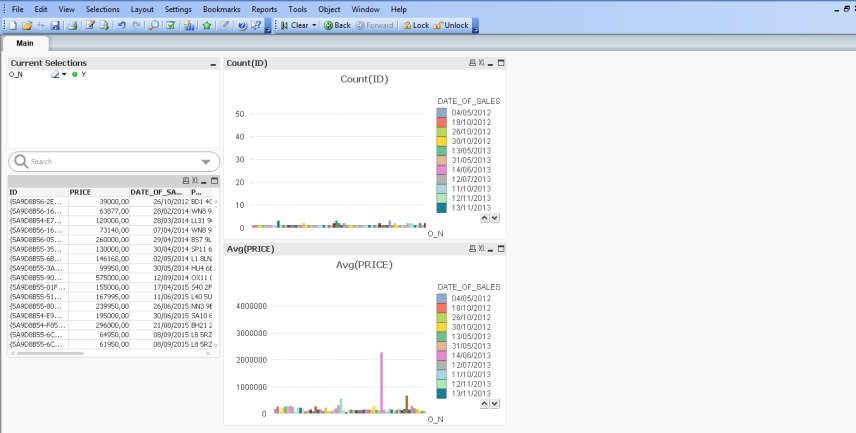Viewport: 856px width, 433px height.
Task: Add a bookmark with the green star
Action: click(x=207, y=25)
